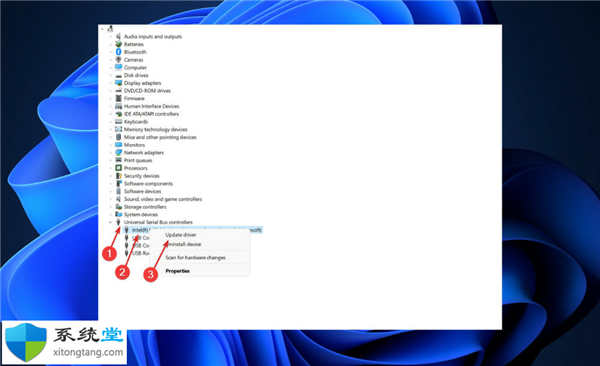Image resolution: width=600 pixels, height=366 pixels.
Task: Click the Memory technology devices icon
Action: tap(119, 129)
